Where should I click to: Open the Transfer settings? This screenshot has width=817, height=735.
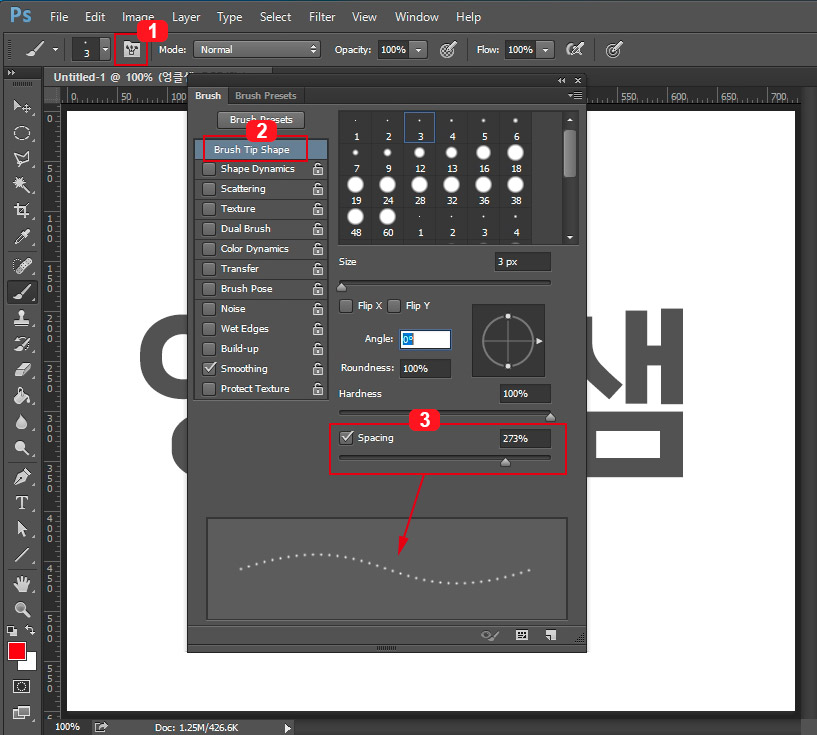240,269
